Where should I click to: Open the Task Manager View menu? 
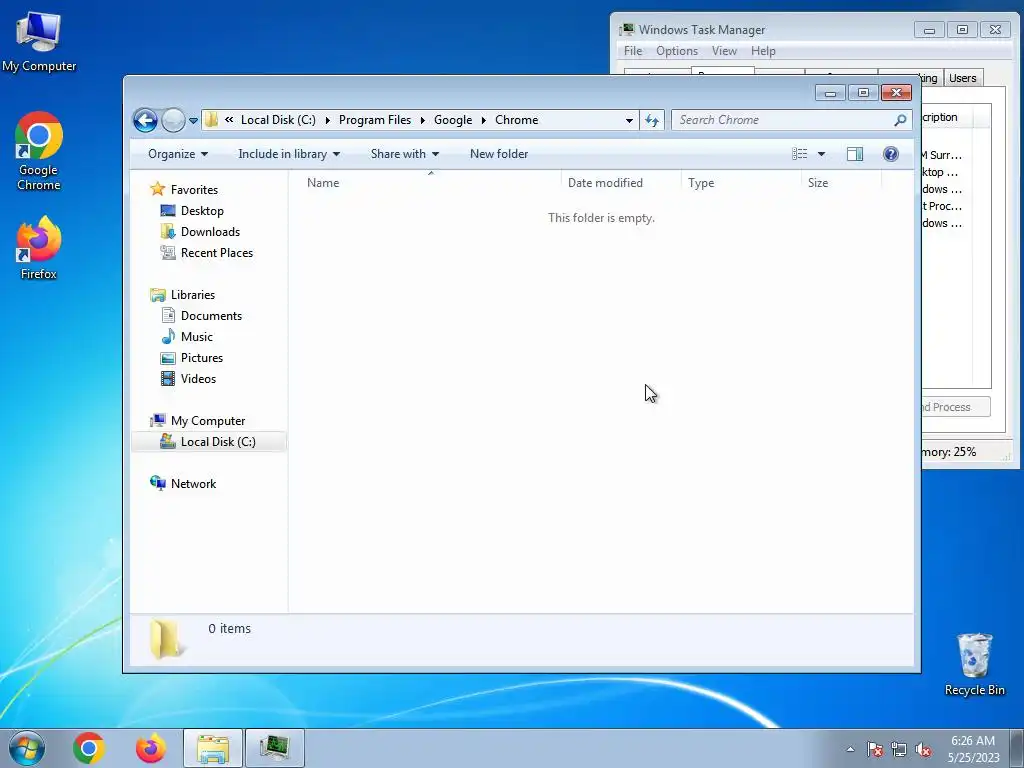pos(724,51)
